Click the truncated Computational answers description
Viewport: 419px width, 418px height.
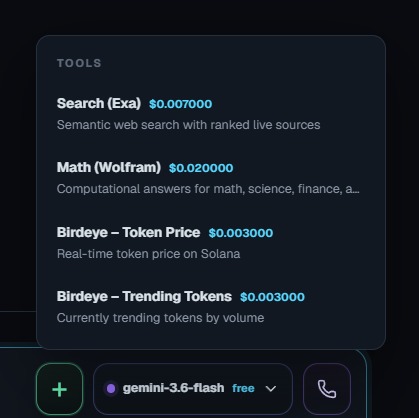[208, 189]
